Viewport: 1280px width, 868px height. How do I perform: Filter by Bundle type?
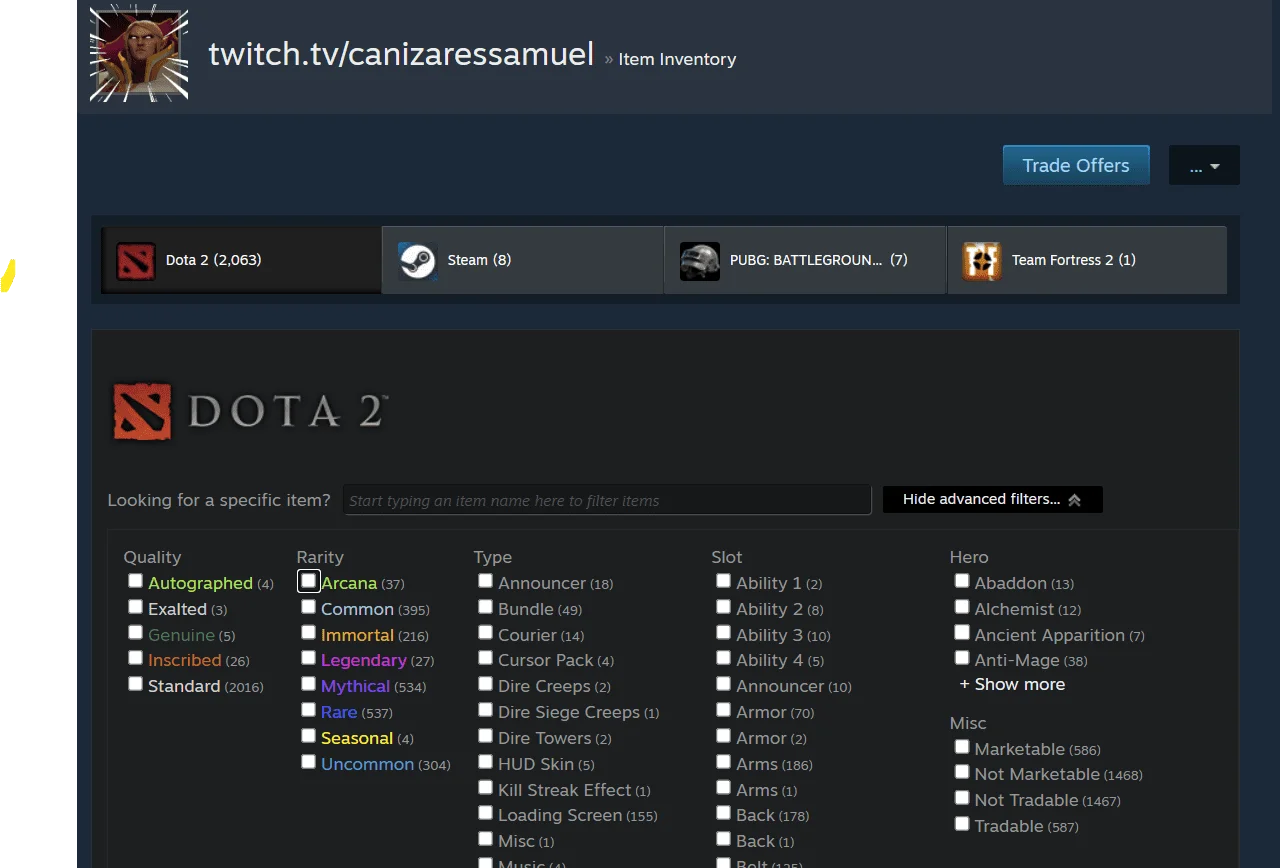[485, 607]
